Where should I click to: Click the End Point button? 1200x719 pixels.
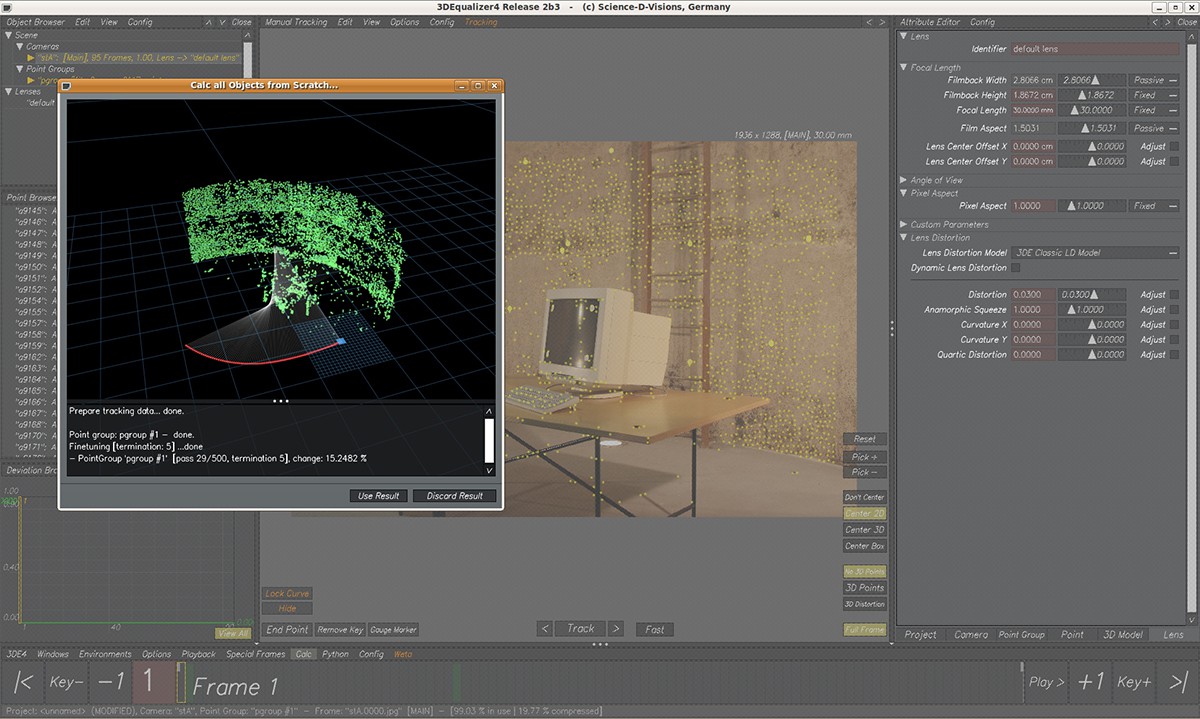(287, 630)
